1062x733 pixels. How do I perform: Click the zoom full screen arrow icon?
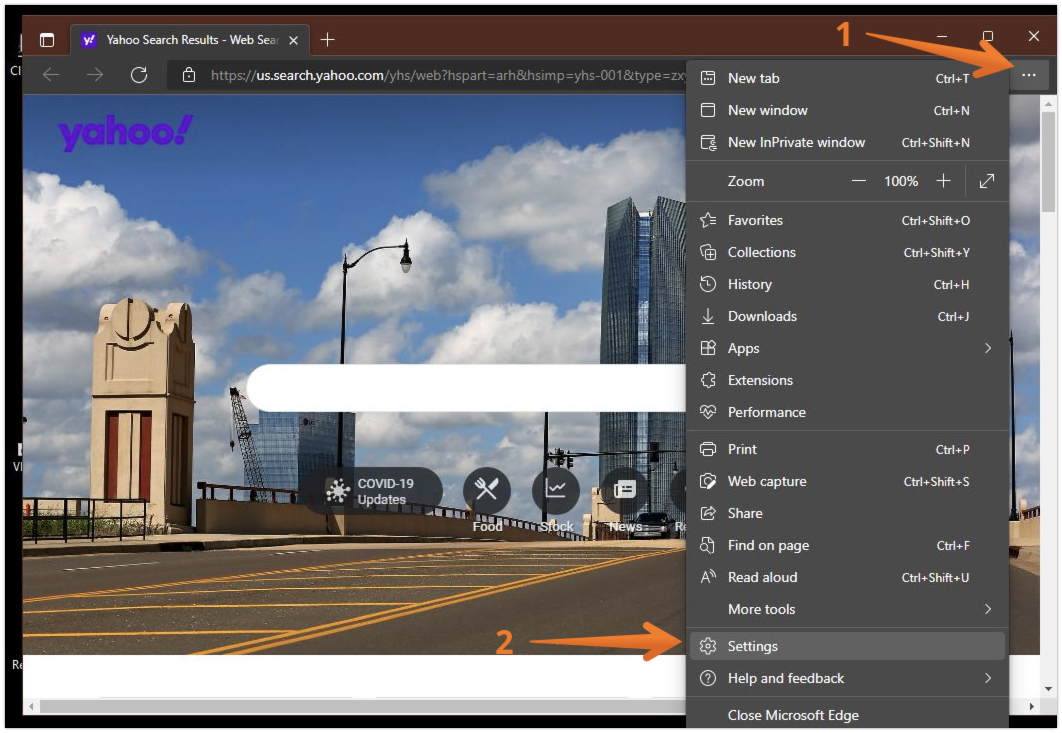[x=987, y=181]
